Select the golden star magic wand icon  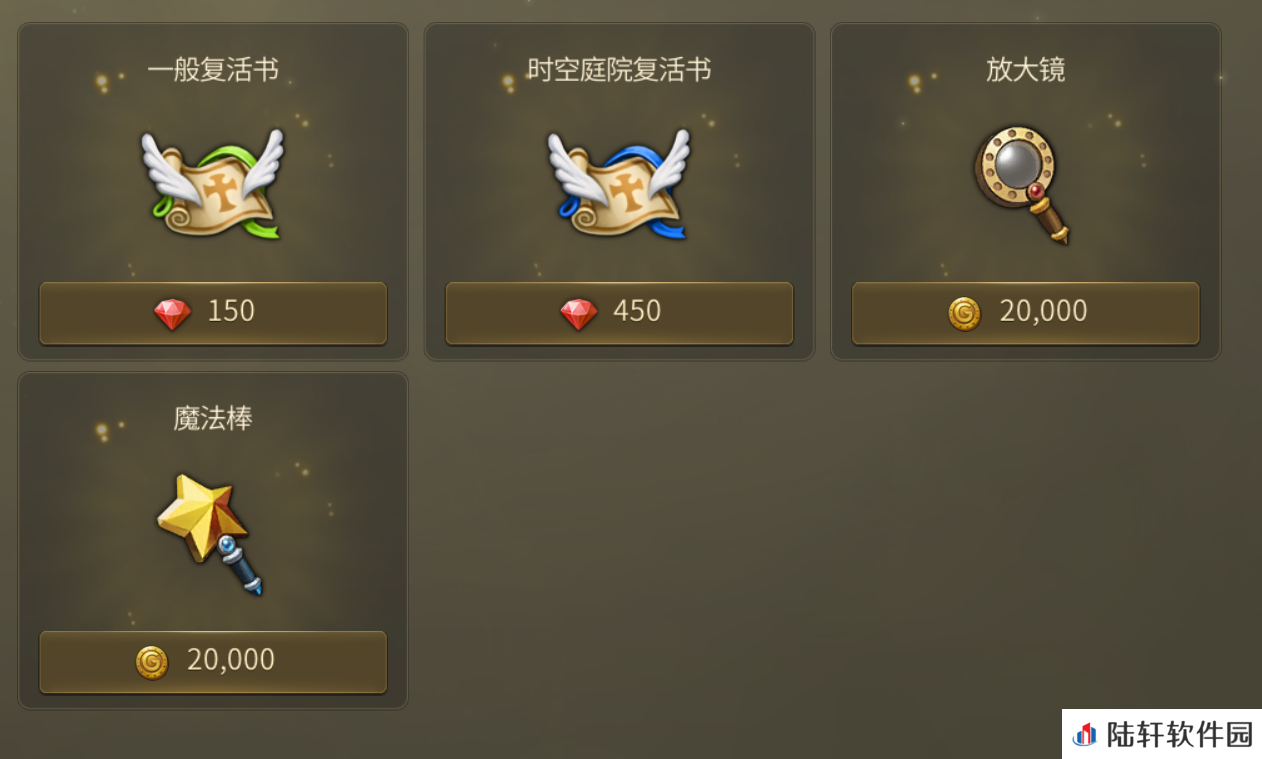point(210,534)
